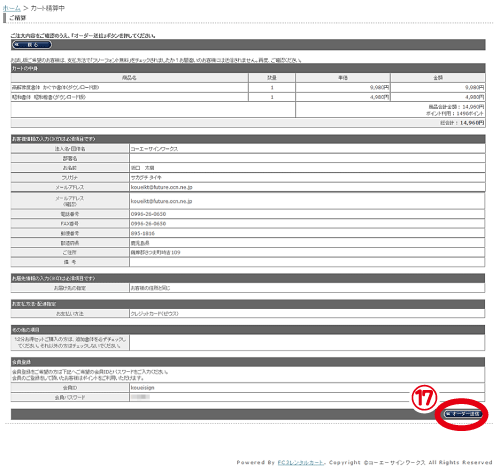Open the FC2レンタルカート footer link
Viewport: 500px width, 473px height.
coord(300,462)
